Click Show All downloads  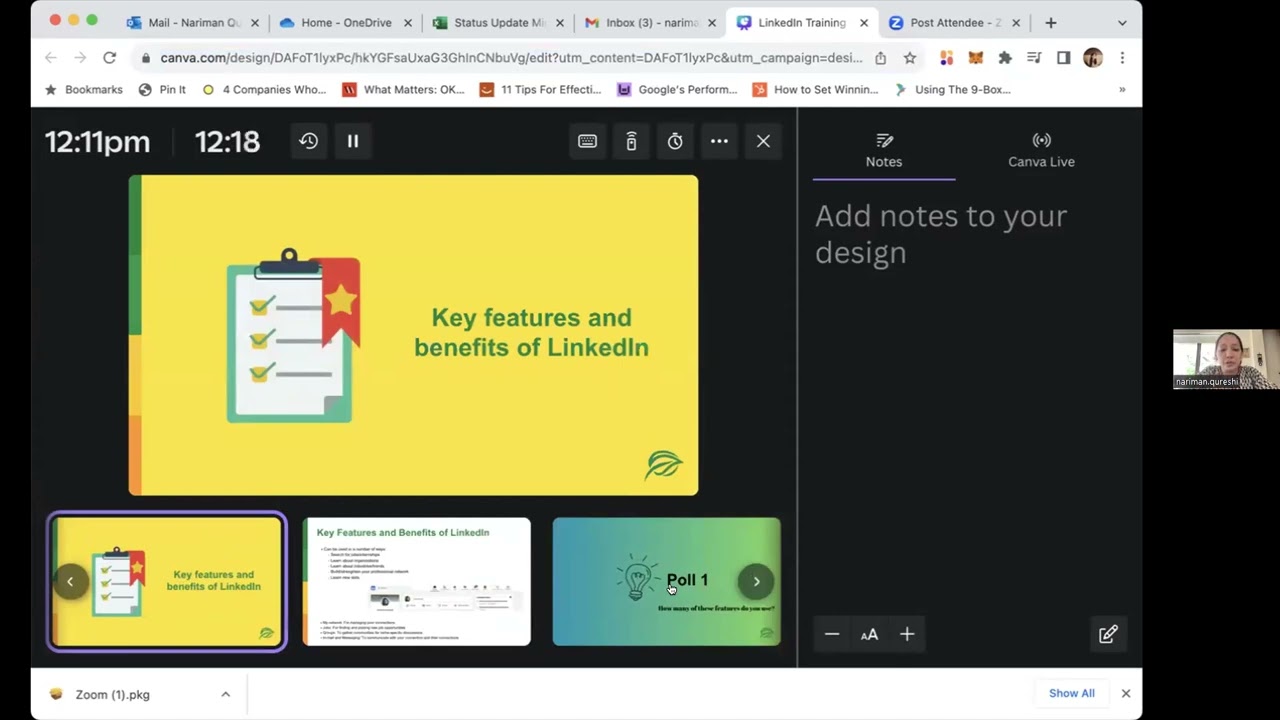(x=1072, y=693)
